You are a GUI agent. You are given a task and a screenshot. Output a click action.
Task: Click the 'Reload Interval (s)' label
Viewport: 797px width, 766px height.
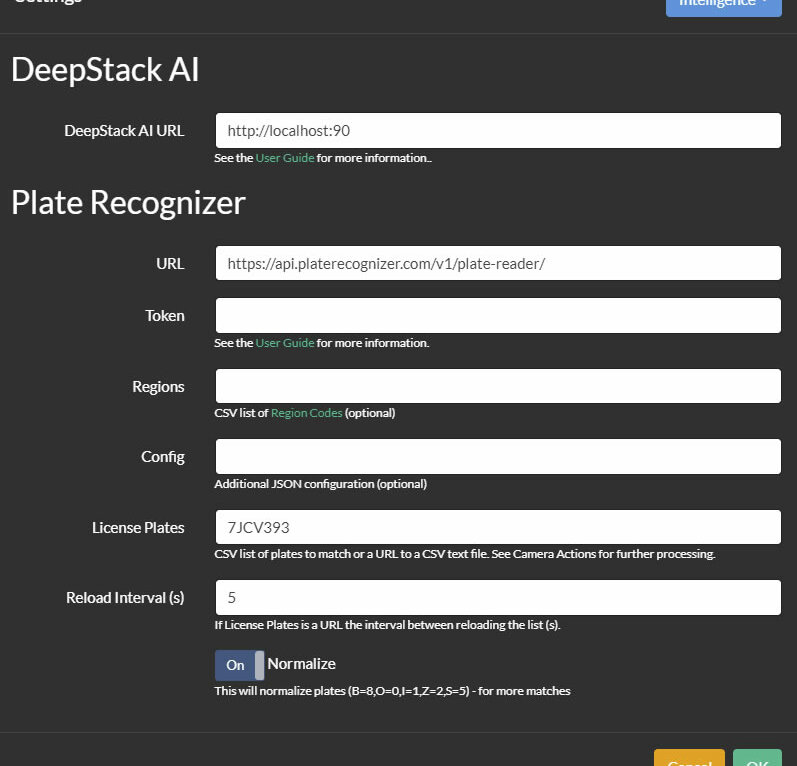125,598
